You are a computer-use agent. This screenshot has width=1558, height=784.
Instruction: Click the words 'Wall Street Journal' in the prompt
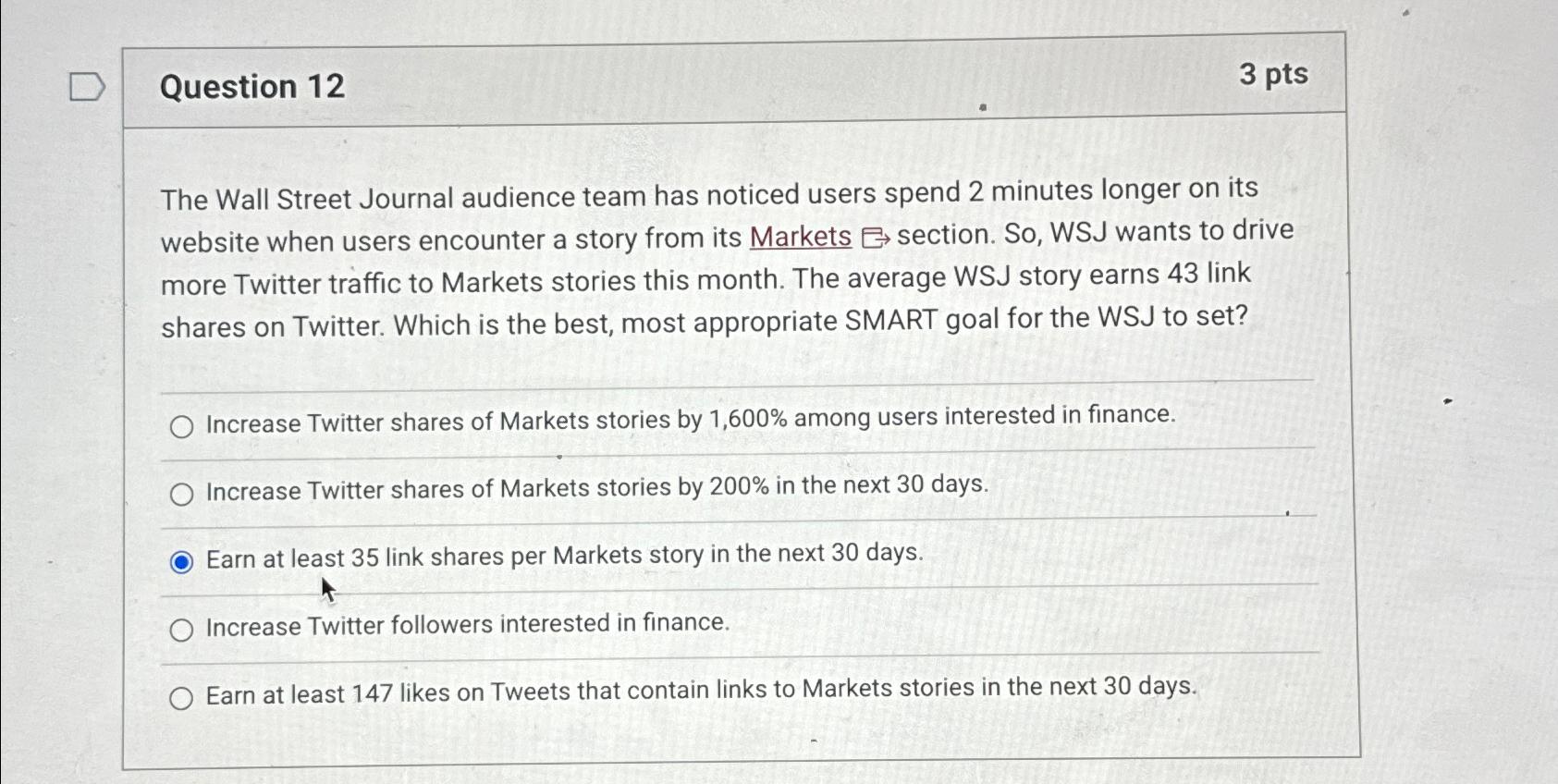click(334, 199)
